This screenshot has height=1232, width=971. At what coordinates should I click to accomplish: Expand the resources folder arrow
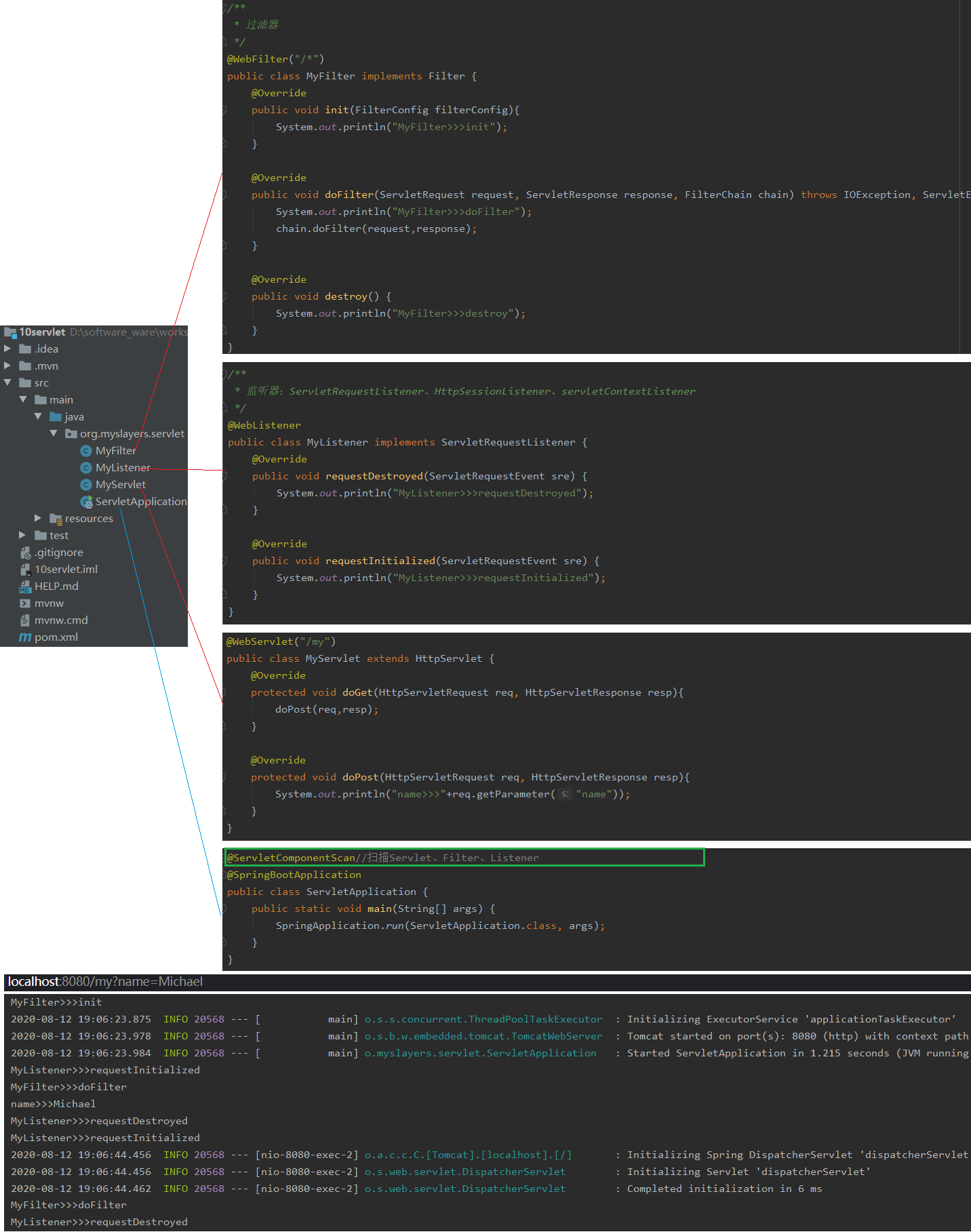pos(38,518)
